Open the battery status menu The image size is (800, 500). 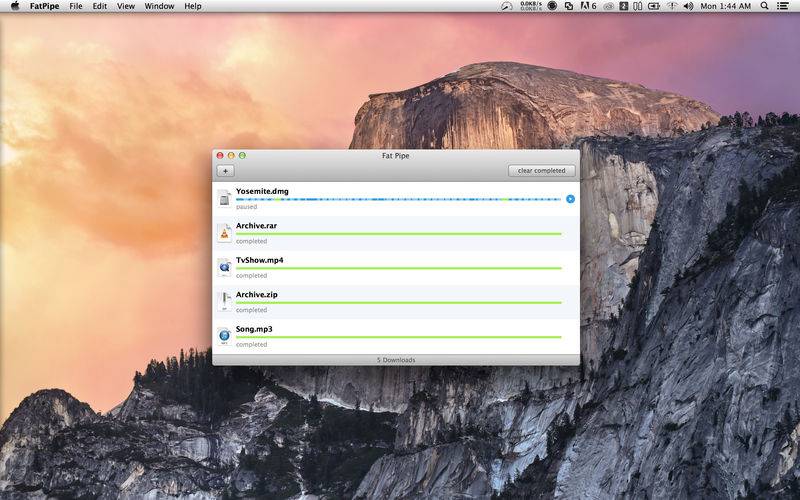(x=654, y=6)
